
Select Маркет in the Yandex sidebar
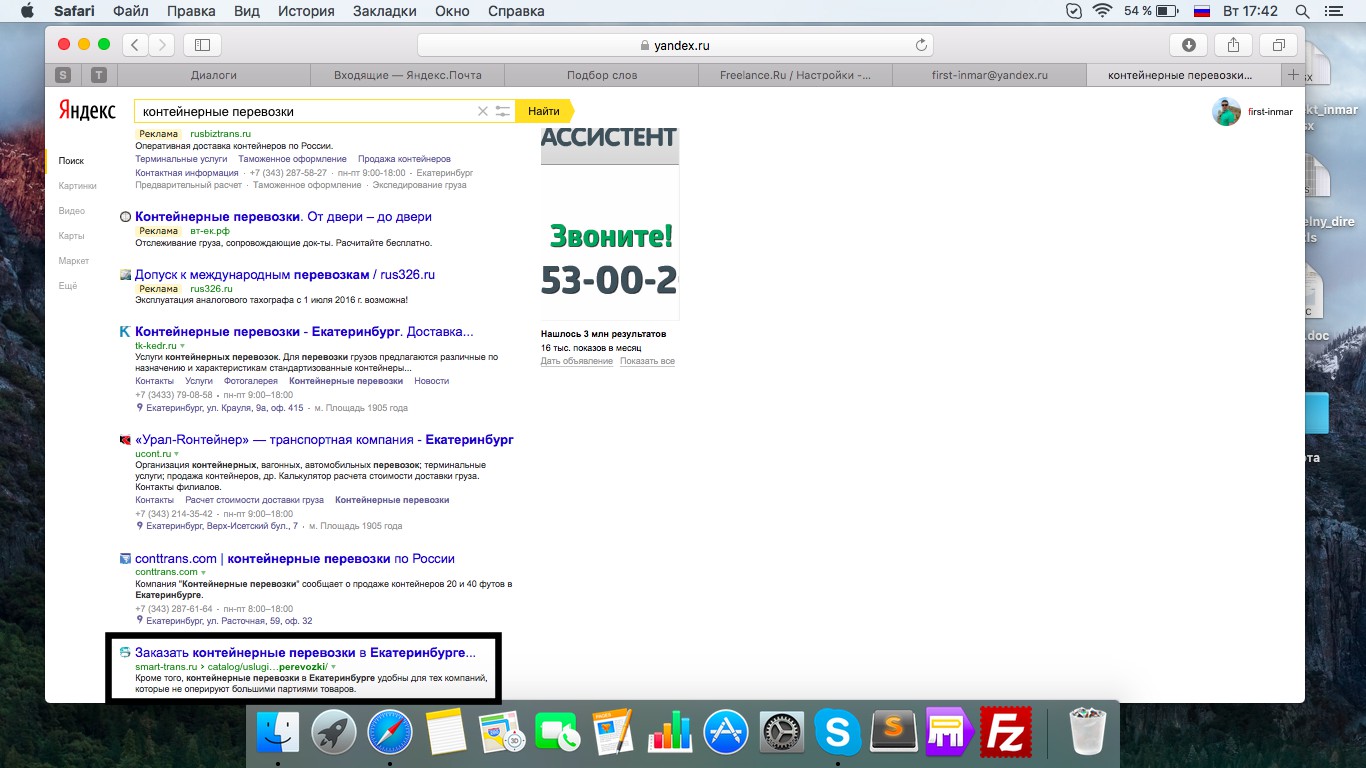pos(74,261)
